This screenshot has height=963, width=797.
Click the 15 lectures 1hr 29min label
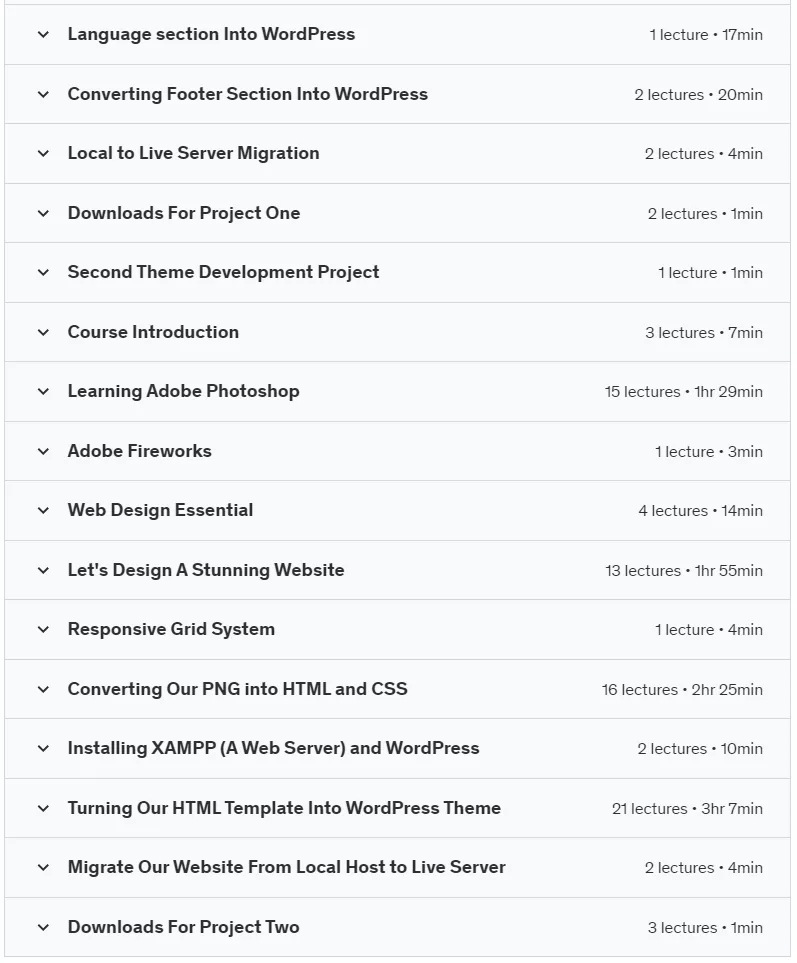(684, 392)
